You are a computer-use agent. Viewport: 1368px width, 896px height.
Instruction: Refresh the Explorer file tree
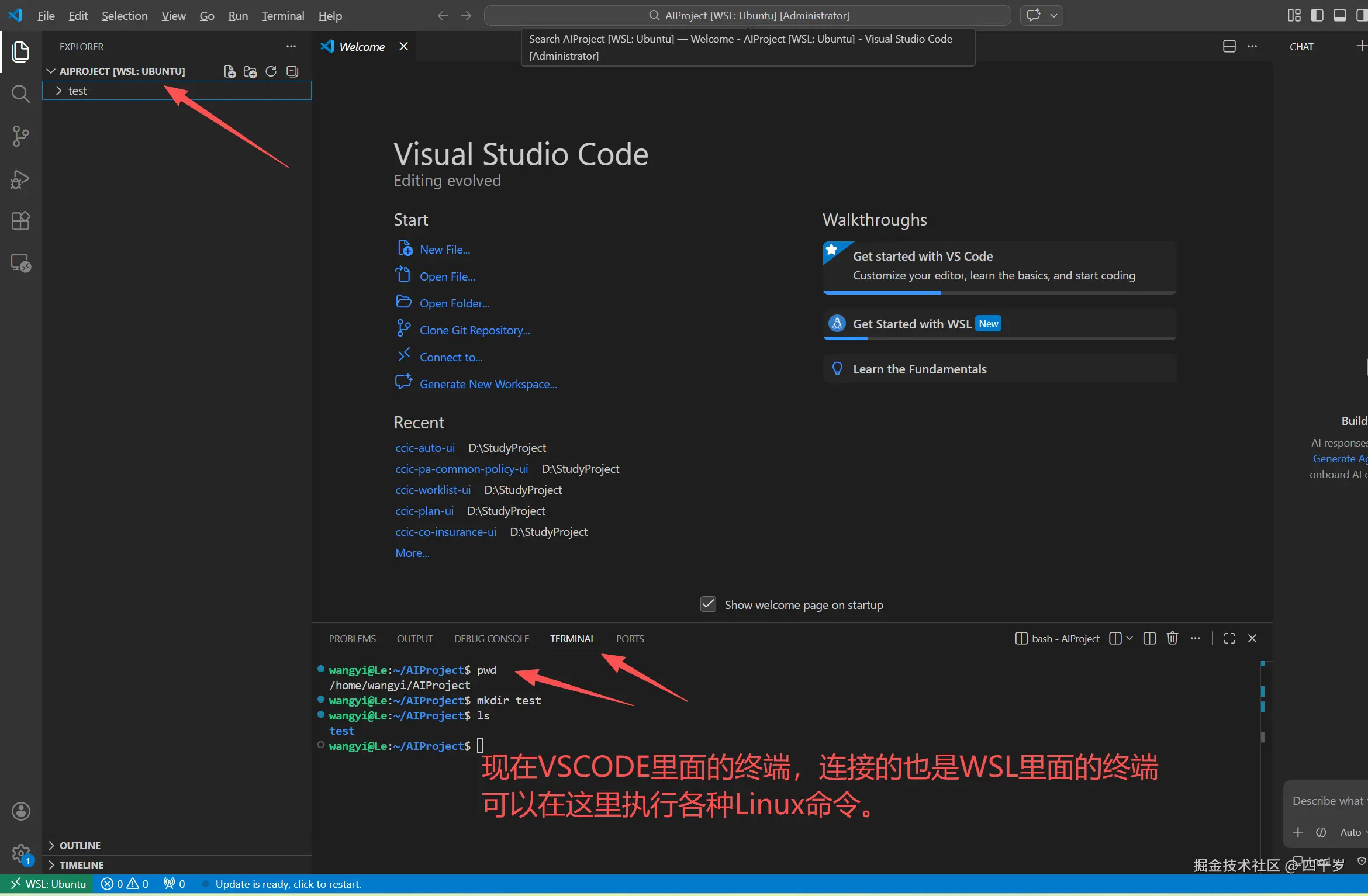(271, 71)
